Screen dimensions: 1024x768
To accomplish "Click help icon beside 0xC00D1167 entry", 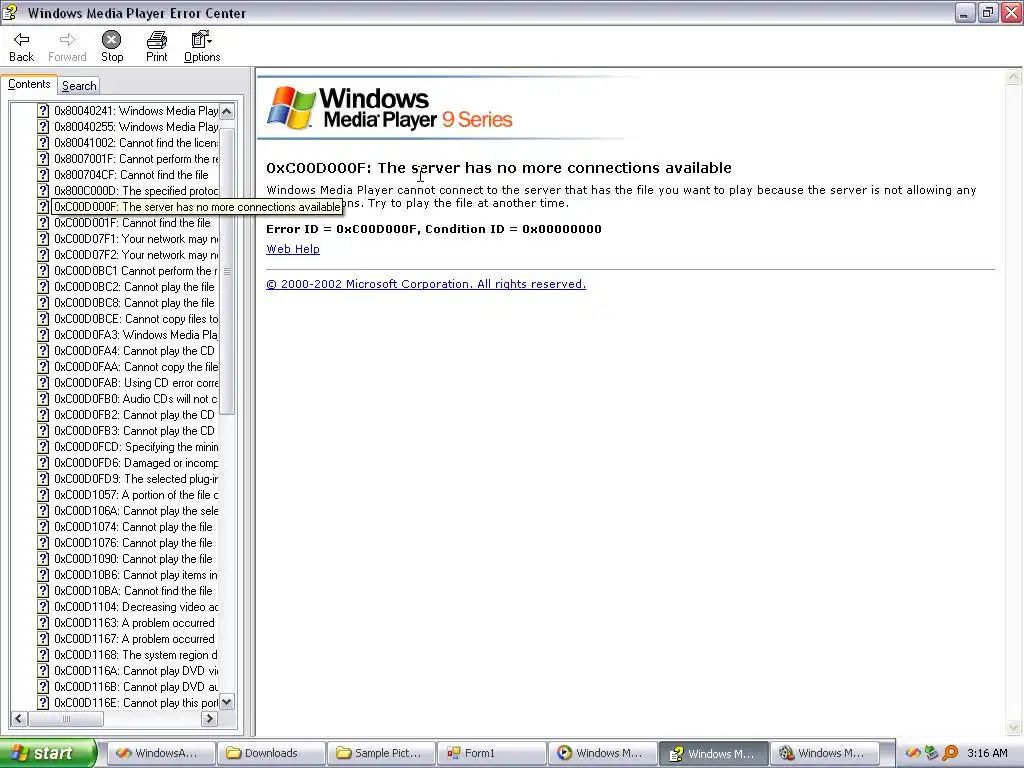I will click(x=43, y=639).
